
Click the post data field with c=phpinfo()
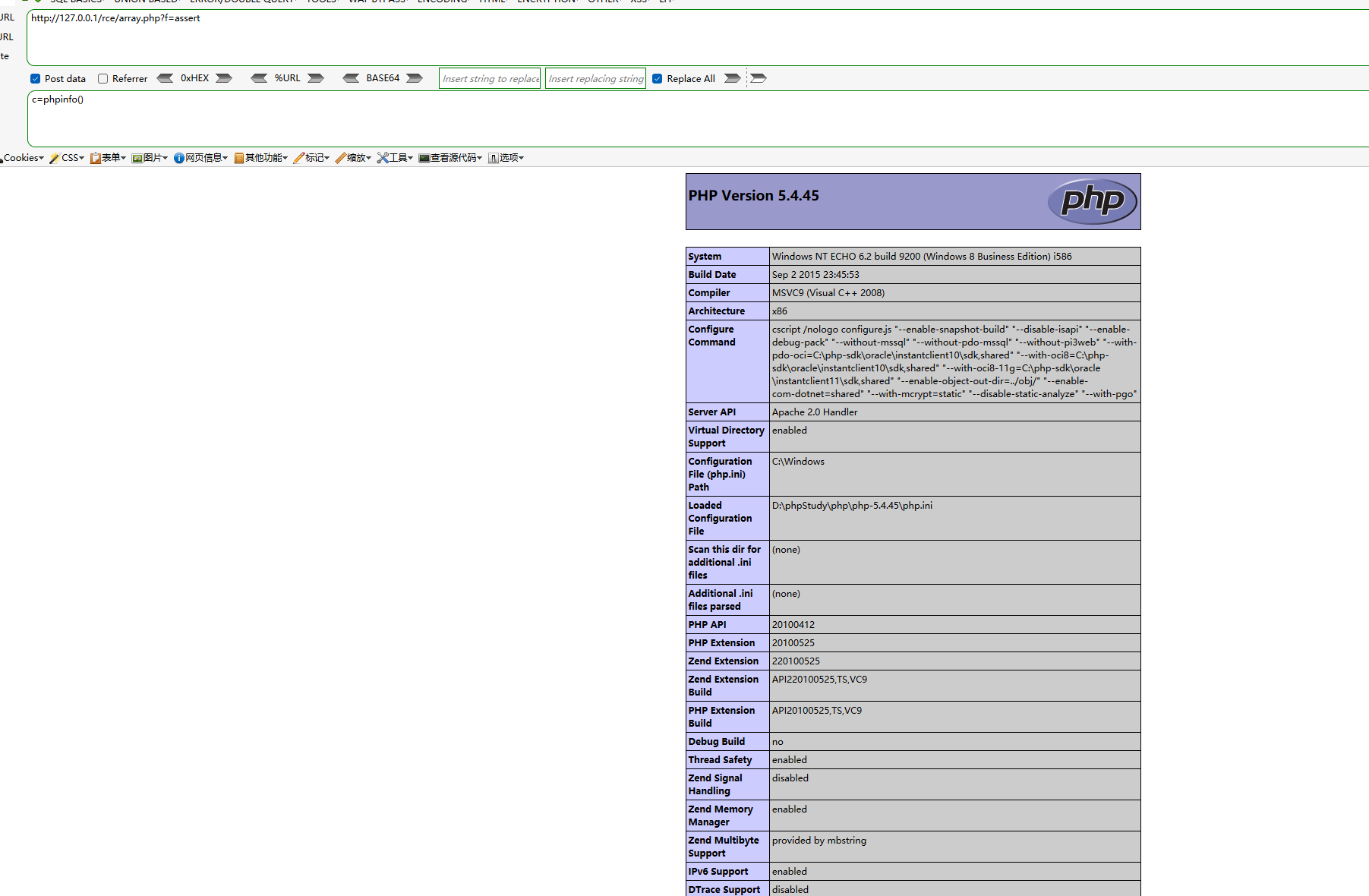(698, 119)
